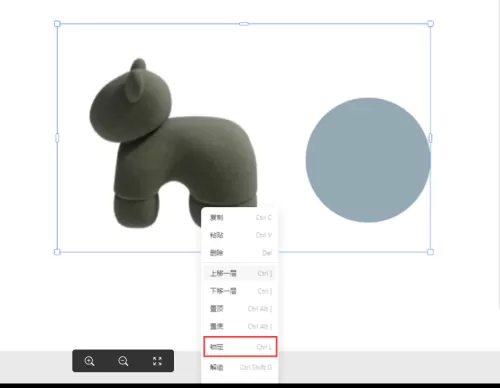Click the top-left corner selection handle
Image resolution: width=500 pixels, height=388 pixels.
coord(57,24)
